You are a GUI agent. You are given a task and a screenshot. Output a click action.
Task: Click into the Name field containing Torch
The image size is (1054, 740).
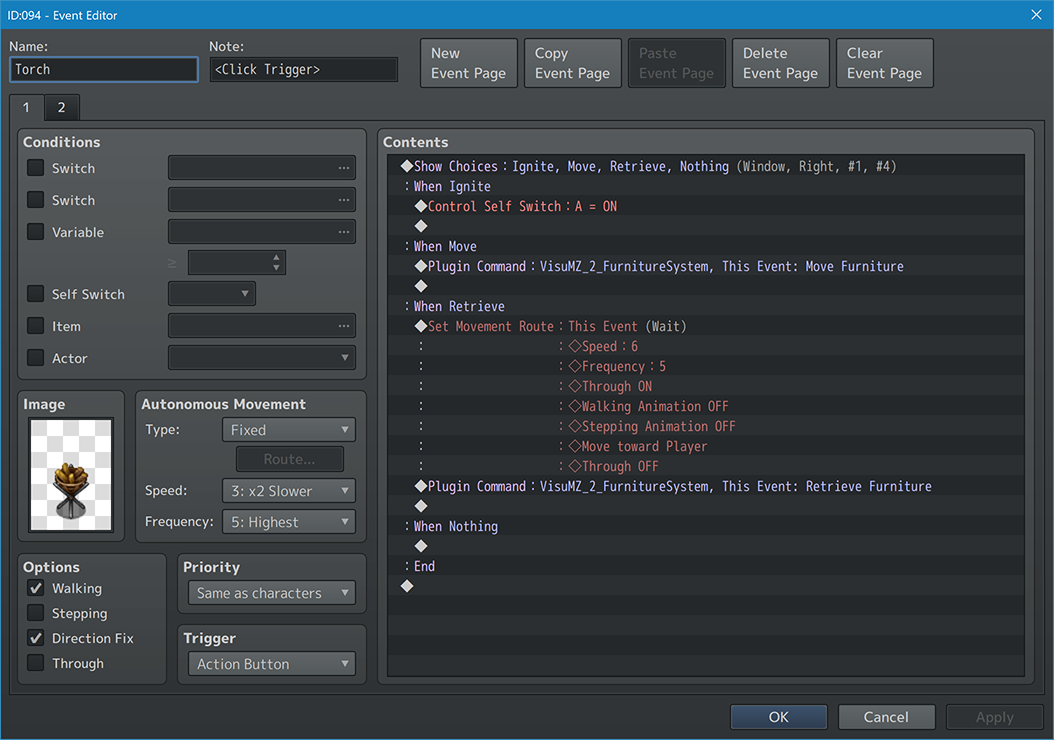coord(104,69)
